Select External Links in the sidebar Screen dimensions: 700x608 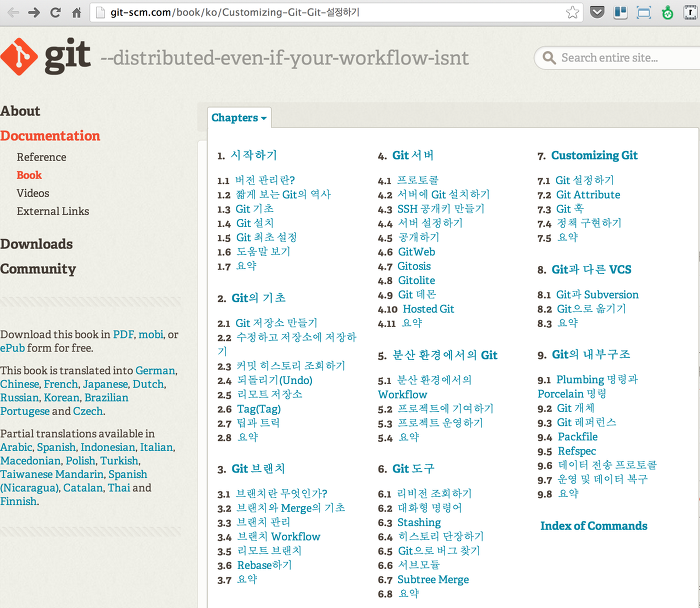(x=53, y=211)
